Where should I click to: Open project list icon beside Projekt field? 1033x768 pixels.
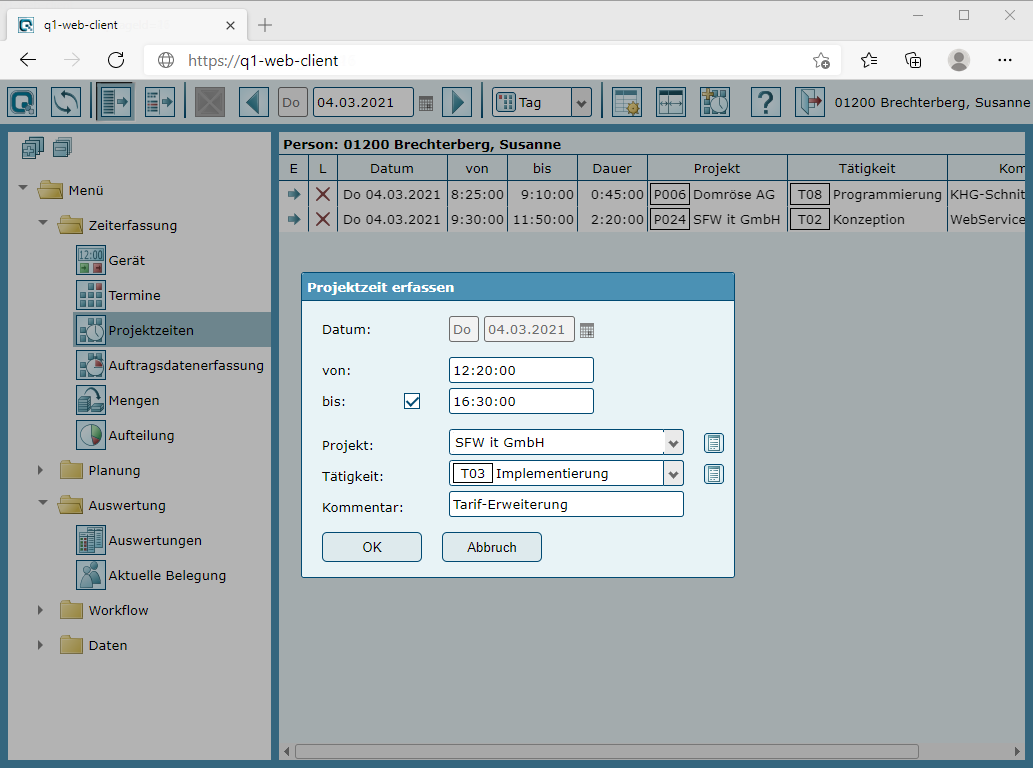point(713,443)
